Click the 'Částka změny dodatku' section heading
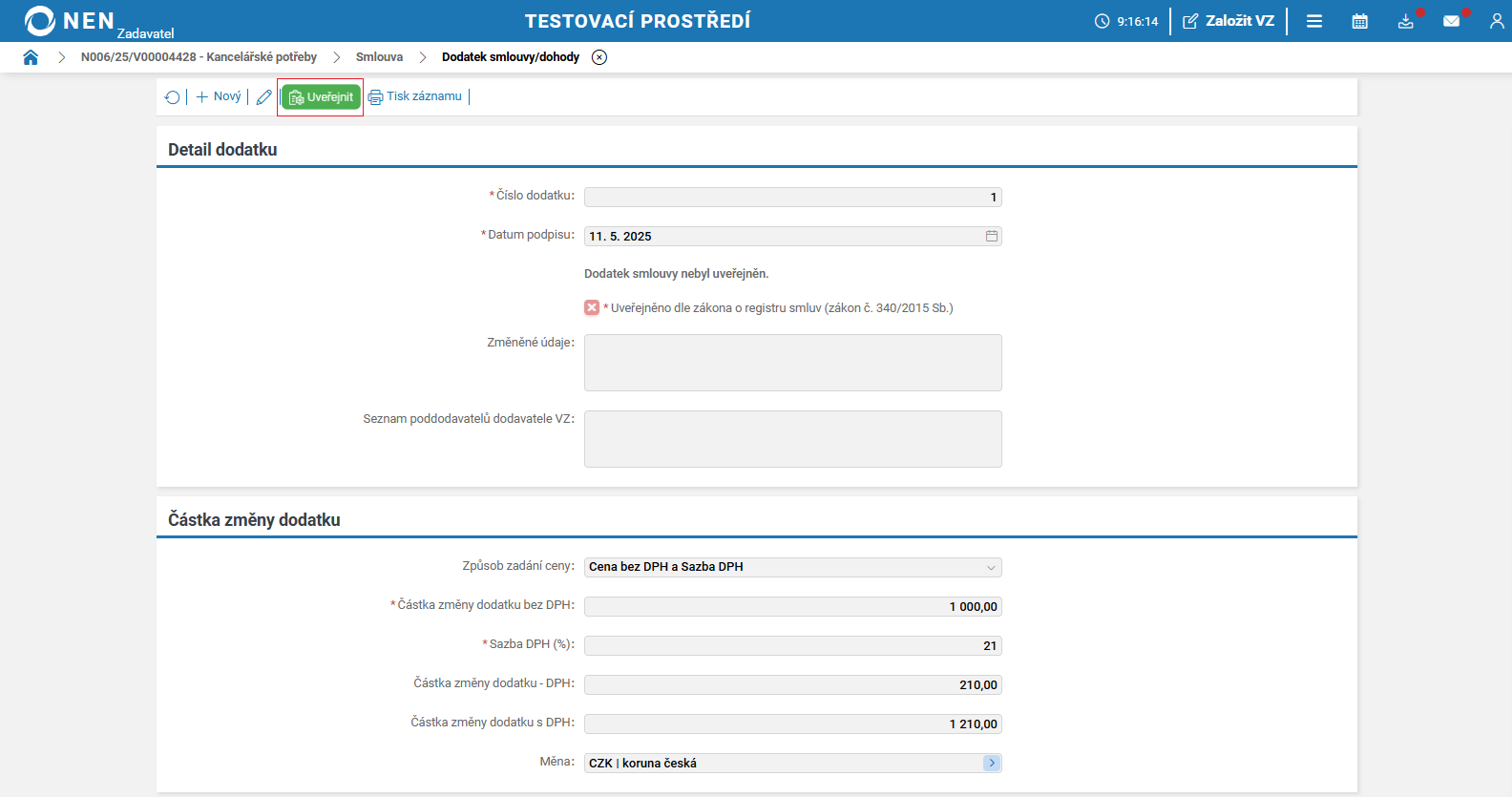 pos(254,520)
